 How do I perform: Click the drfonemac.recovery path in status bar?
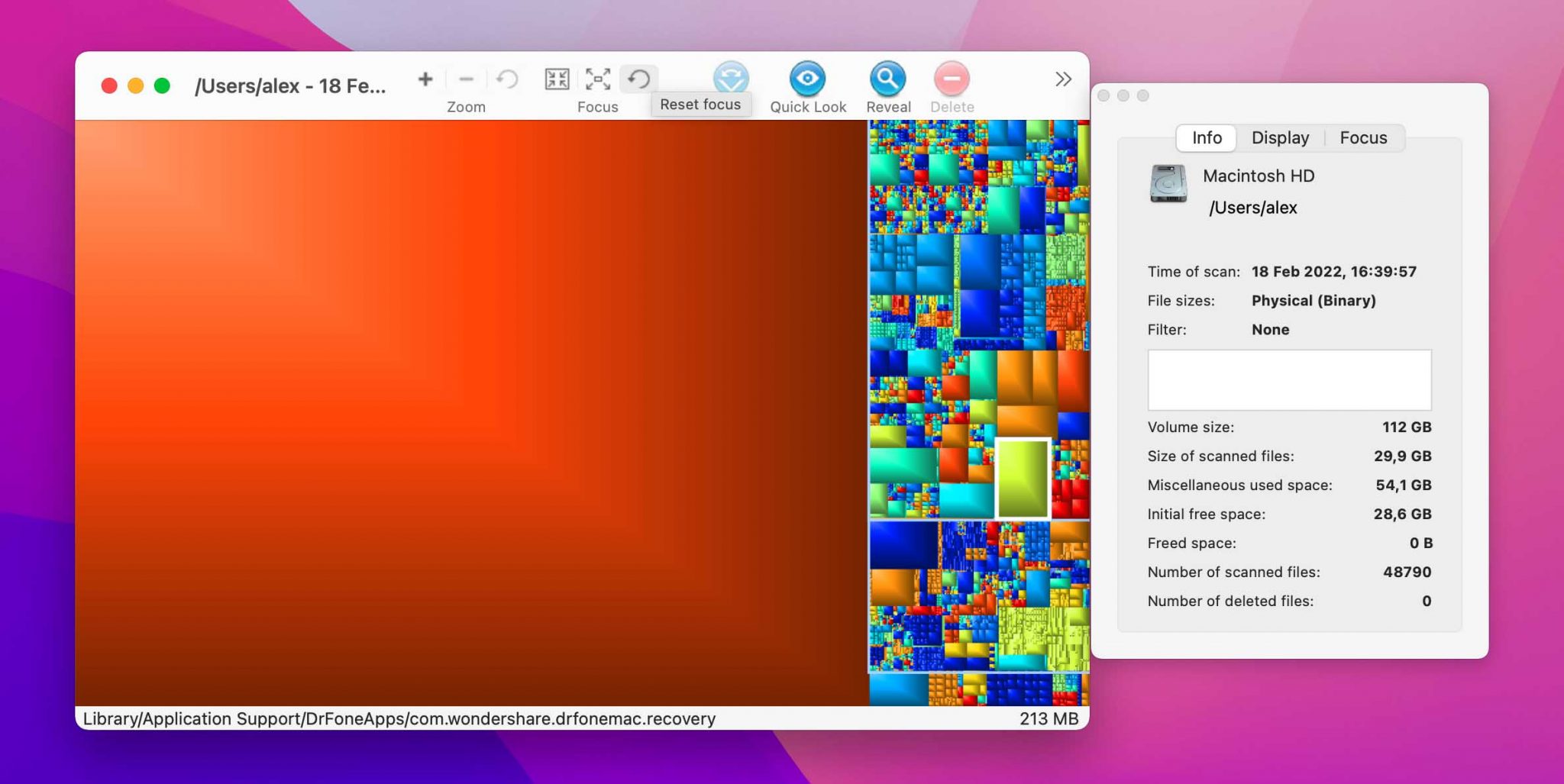pyautogui.click(x=397, y=718)
